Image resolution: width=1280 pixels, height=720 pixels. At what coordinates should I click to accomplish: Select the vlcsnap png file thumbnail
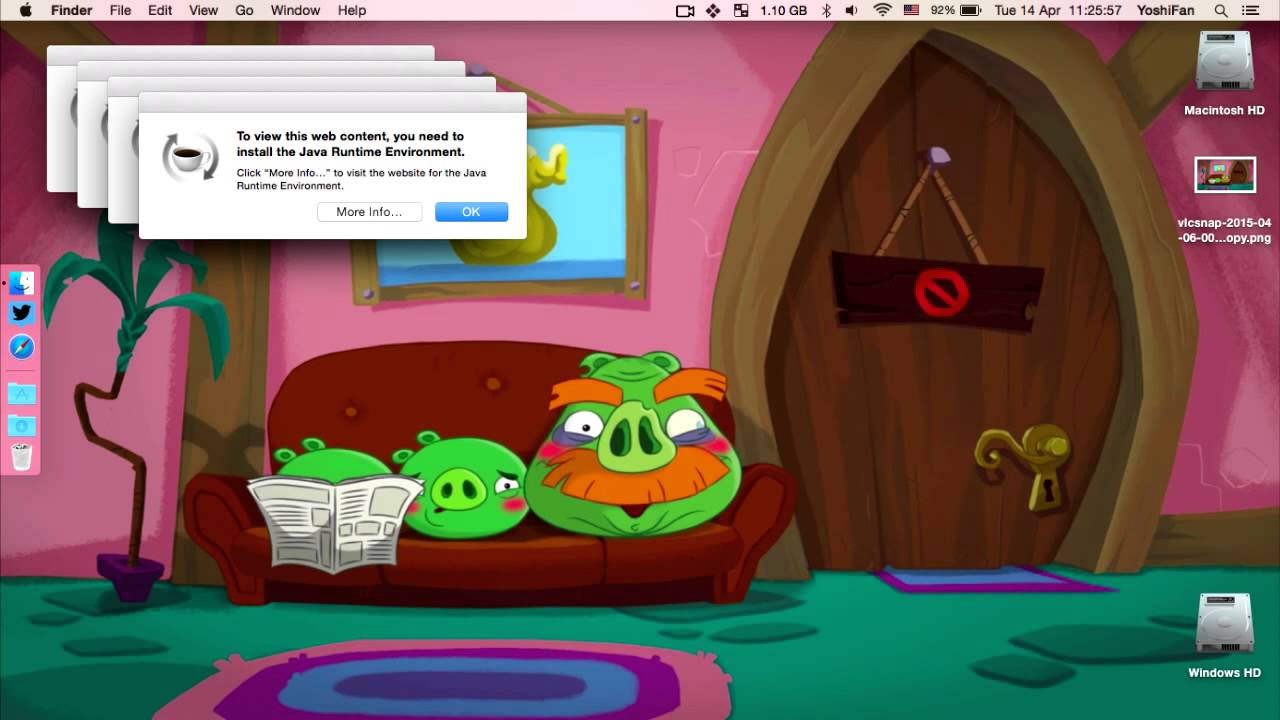coord(1225,175)
